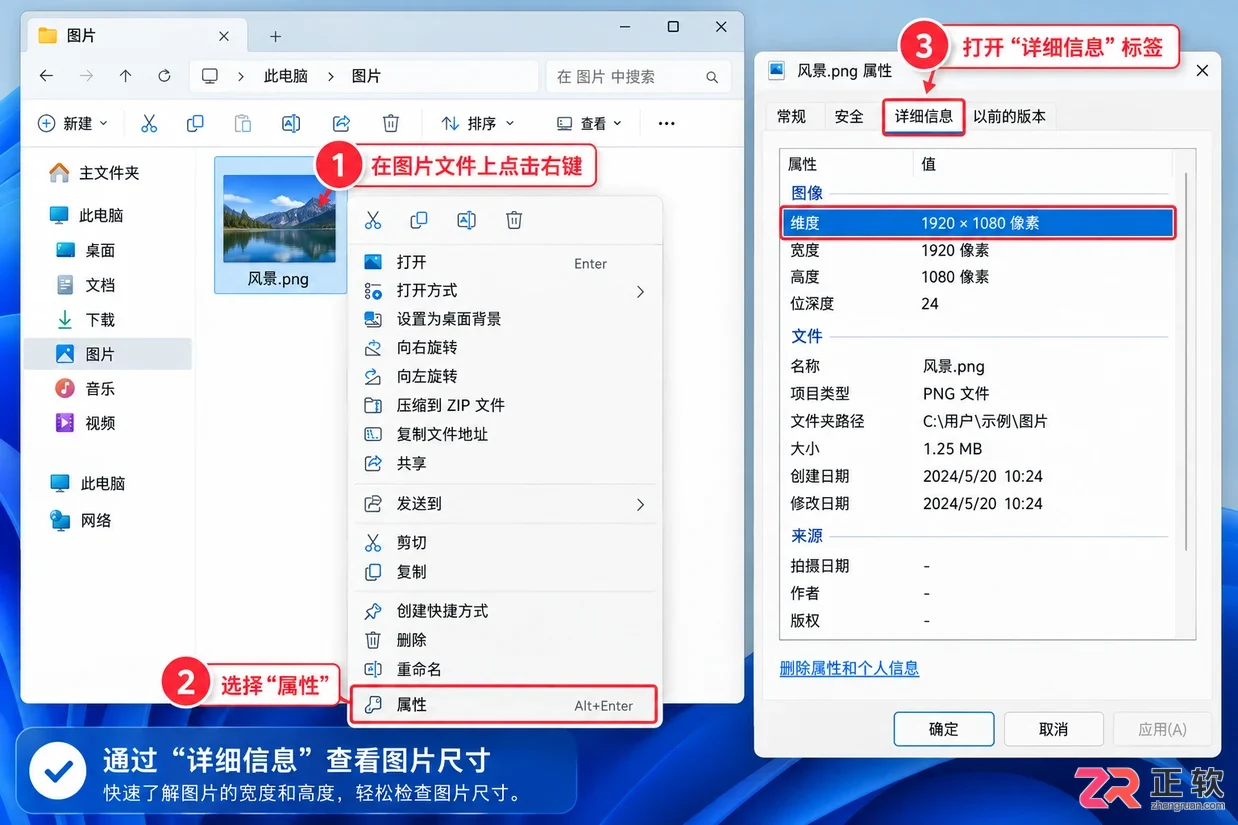
Task: Click the properties list vertical scrollbar
Action: click(x=1185, y=360)
